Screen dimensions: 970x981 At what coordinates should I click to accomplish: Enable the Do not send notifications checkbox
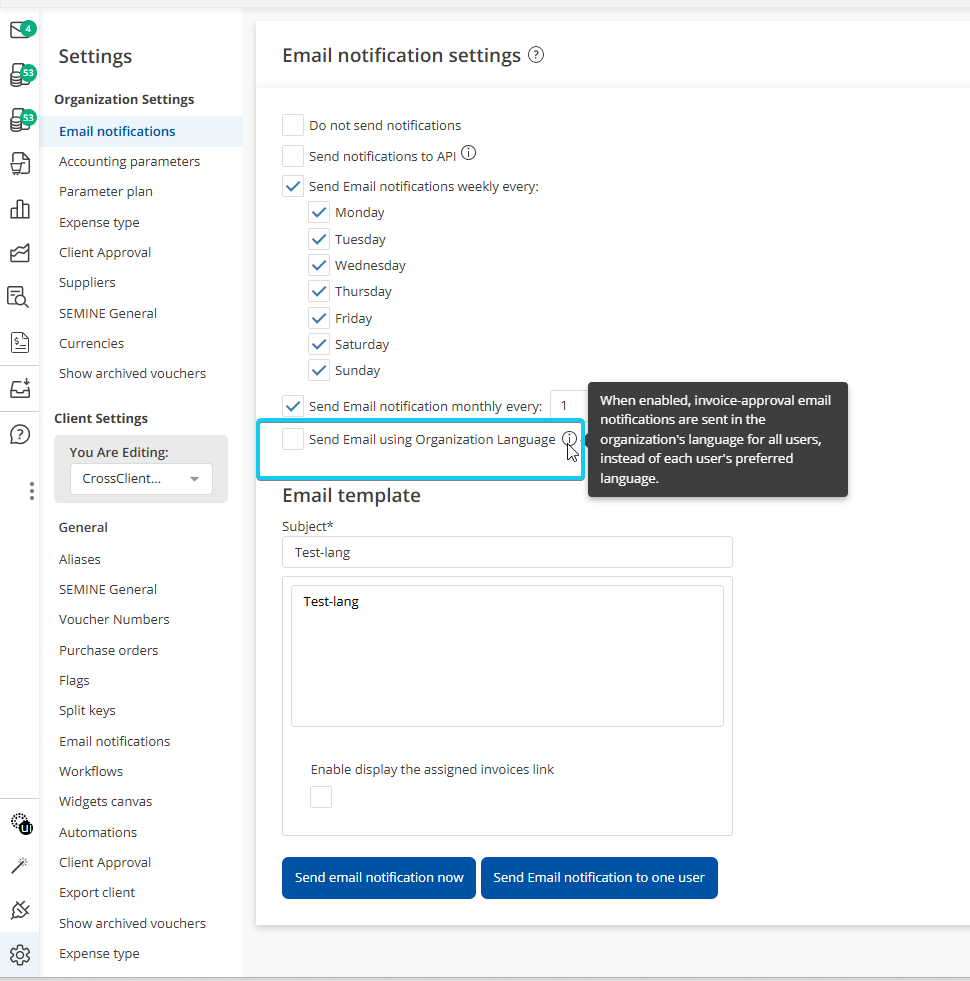click(293, 125)
